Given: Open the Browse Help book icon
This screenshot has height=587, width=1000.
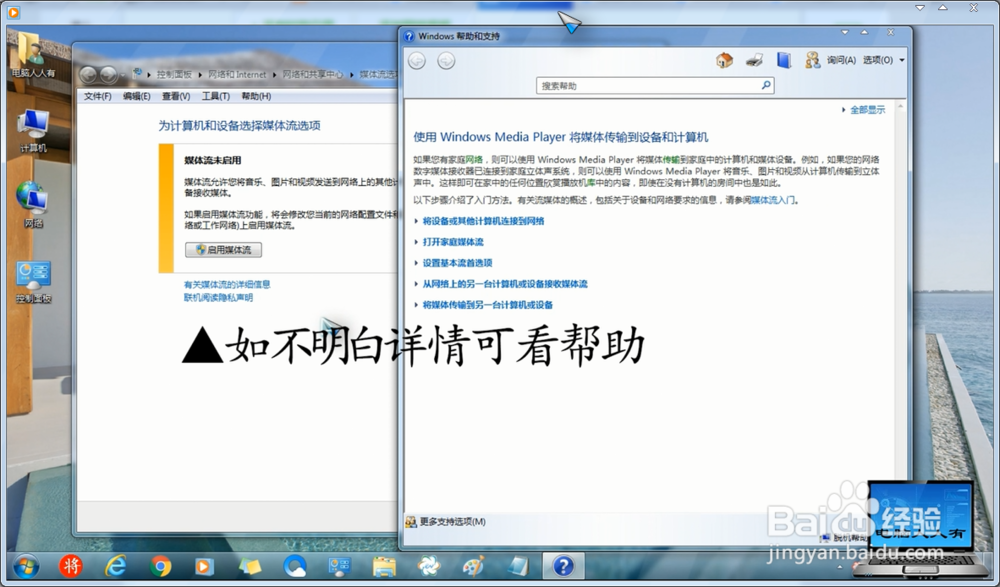Looking at the screenshot, I should pos(784,60).
